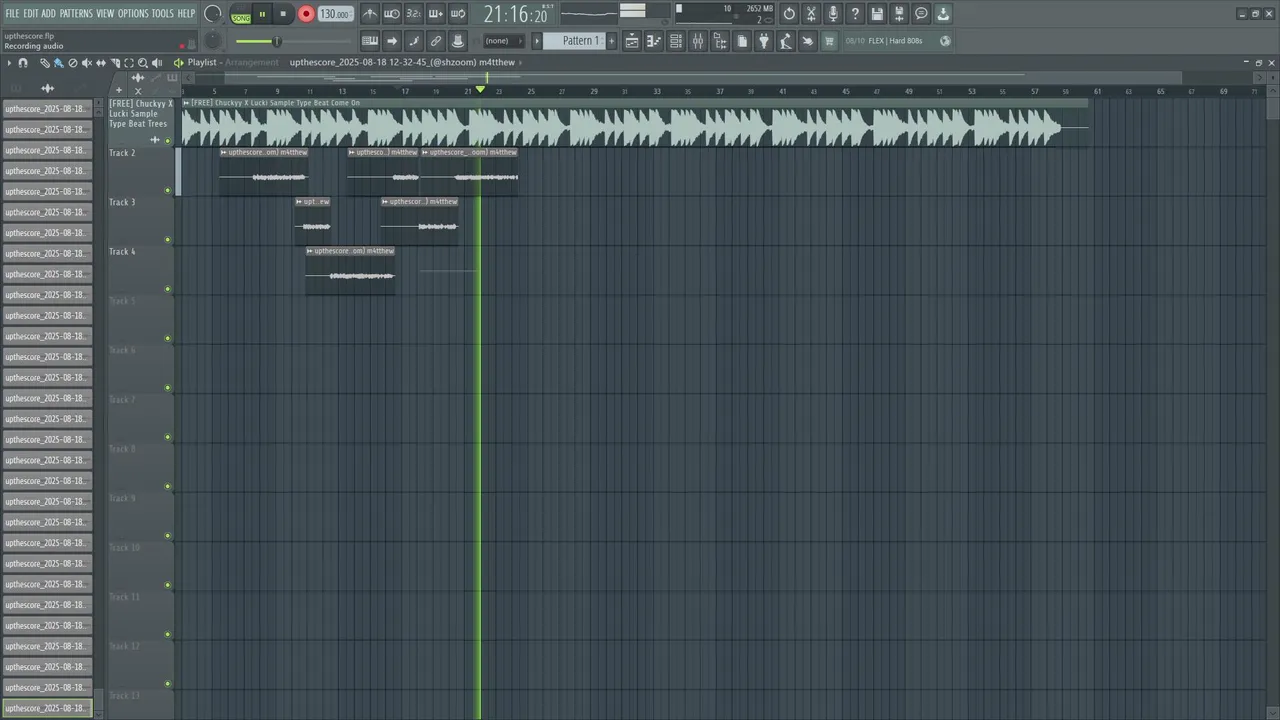1280x720 pixels.
Task: Toggle Track 9 mute light
Action: pyautogui.click(x=168, y=535)
